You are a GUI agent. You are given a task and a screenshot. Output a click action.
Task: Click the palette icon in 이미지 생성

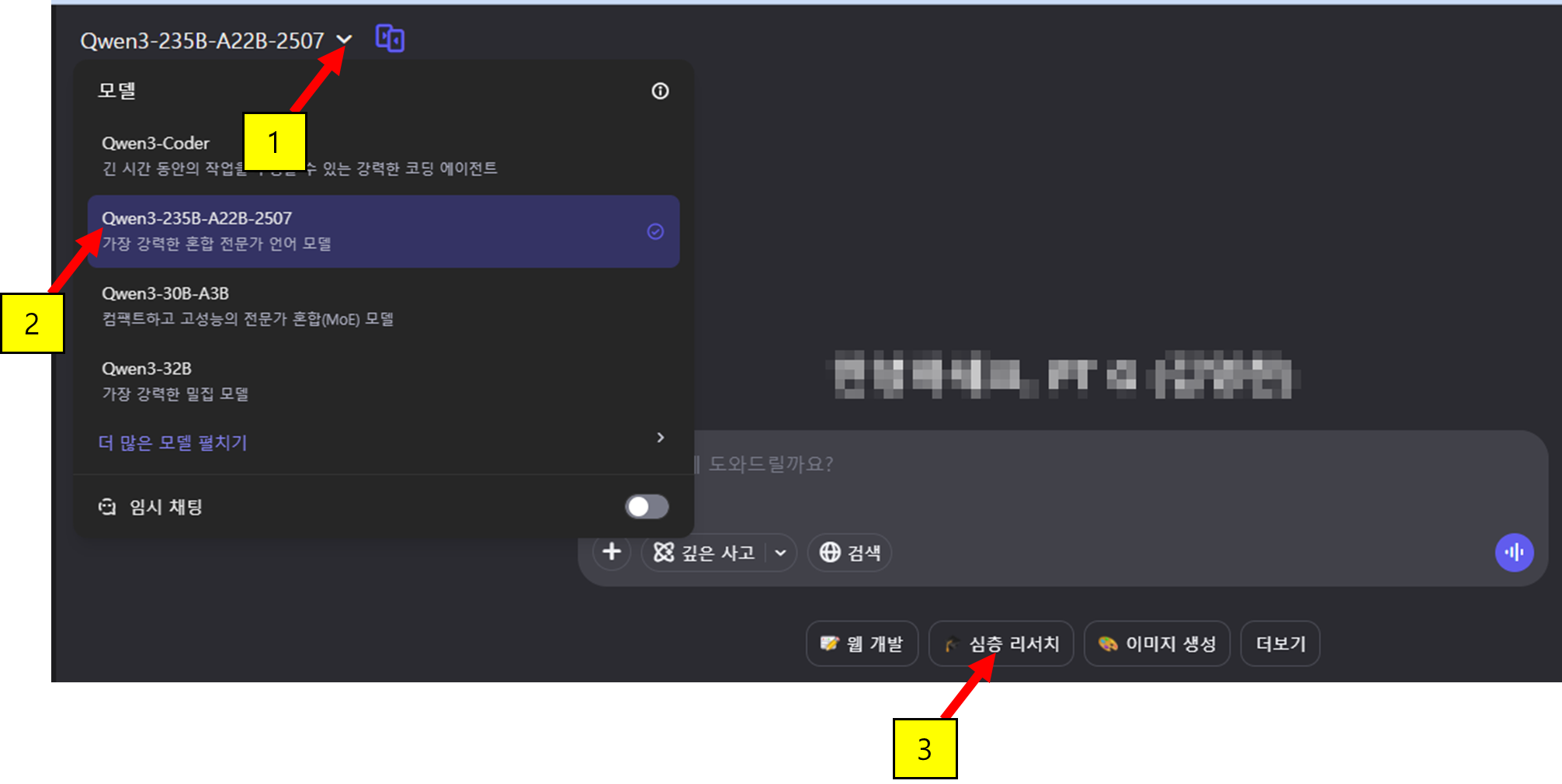1108,644
